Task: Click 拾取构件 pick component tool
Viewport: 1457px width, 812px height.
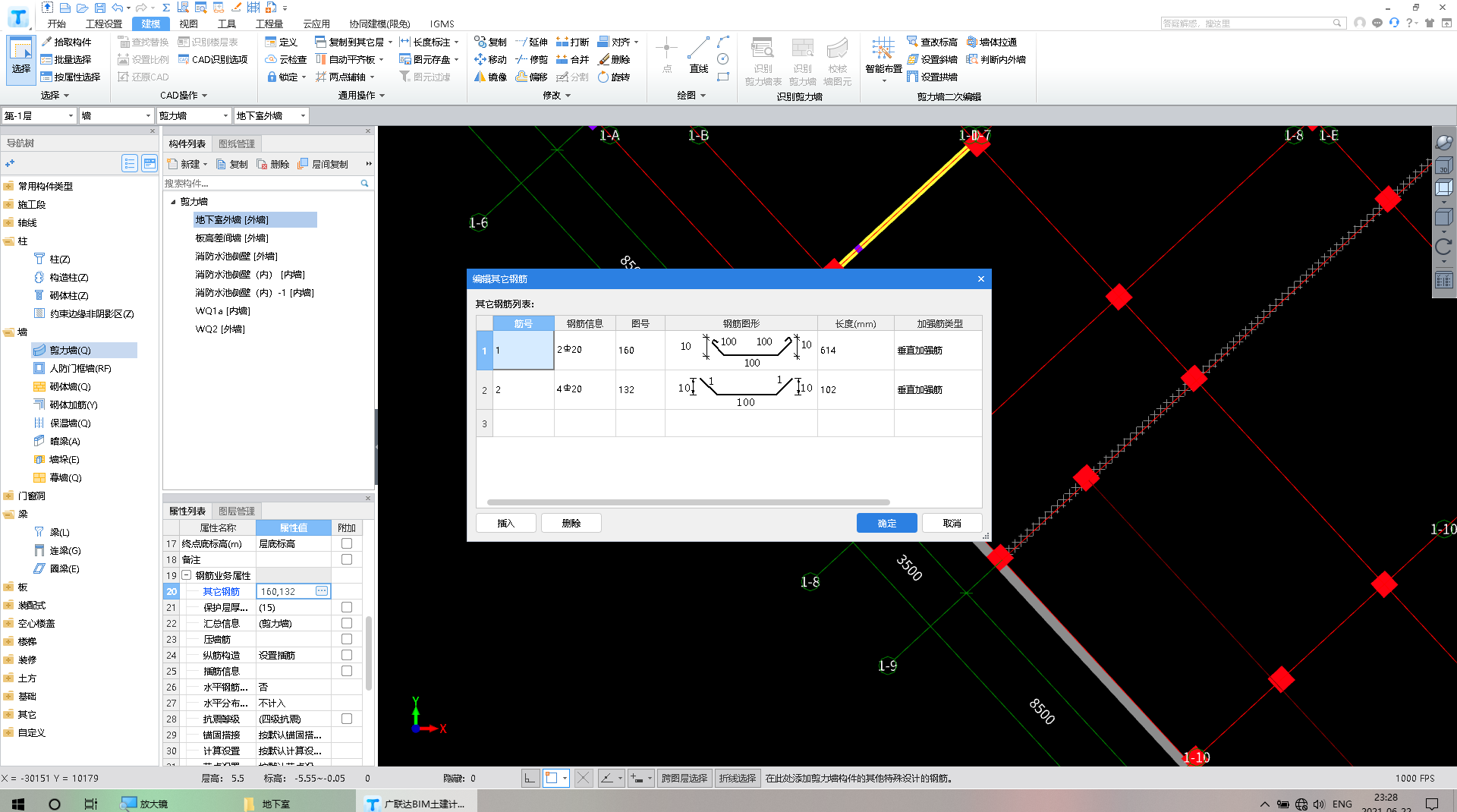Action: [x=66, y=42]
